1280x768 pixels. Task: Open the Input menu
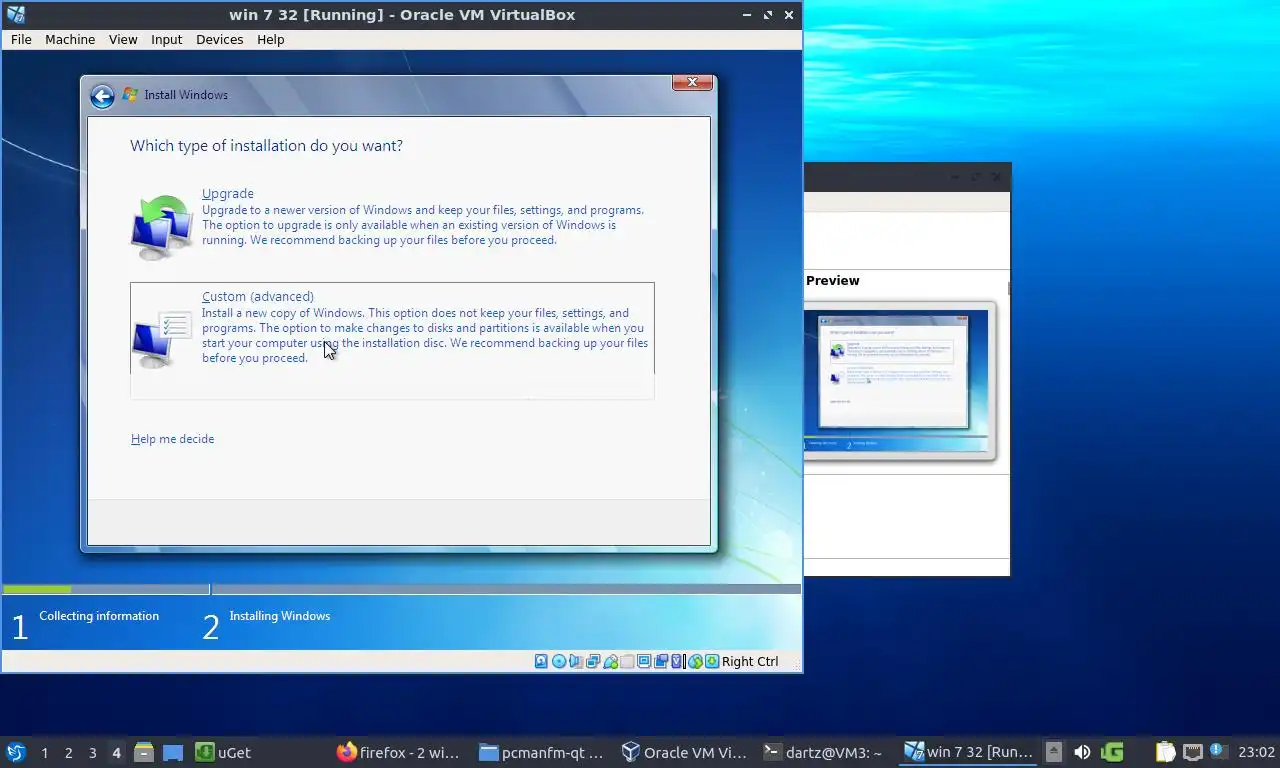click(167, 40)
